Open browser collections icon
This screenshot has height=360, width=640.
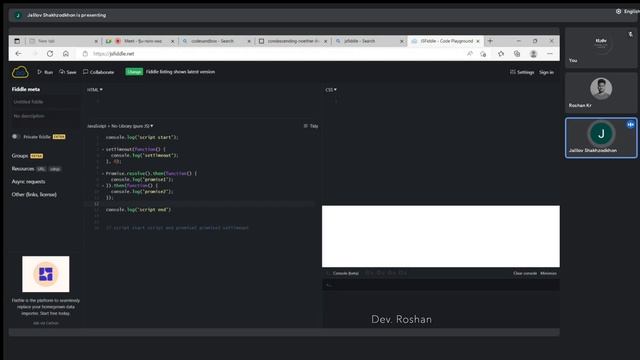pos(517,53)
